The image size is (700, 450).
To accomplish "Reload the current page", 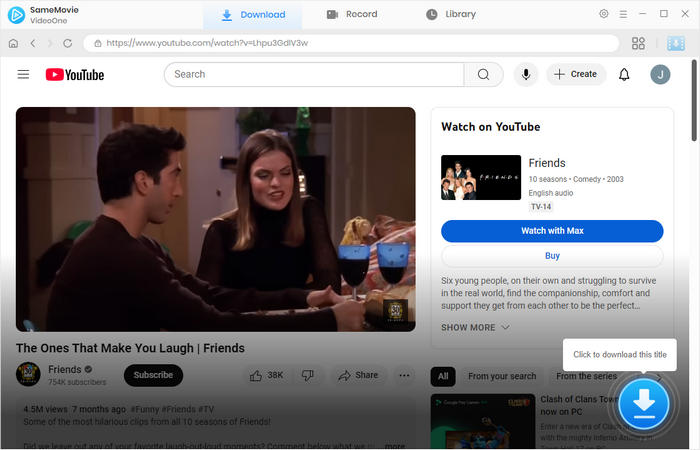I will pos(67,43).
